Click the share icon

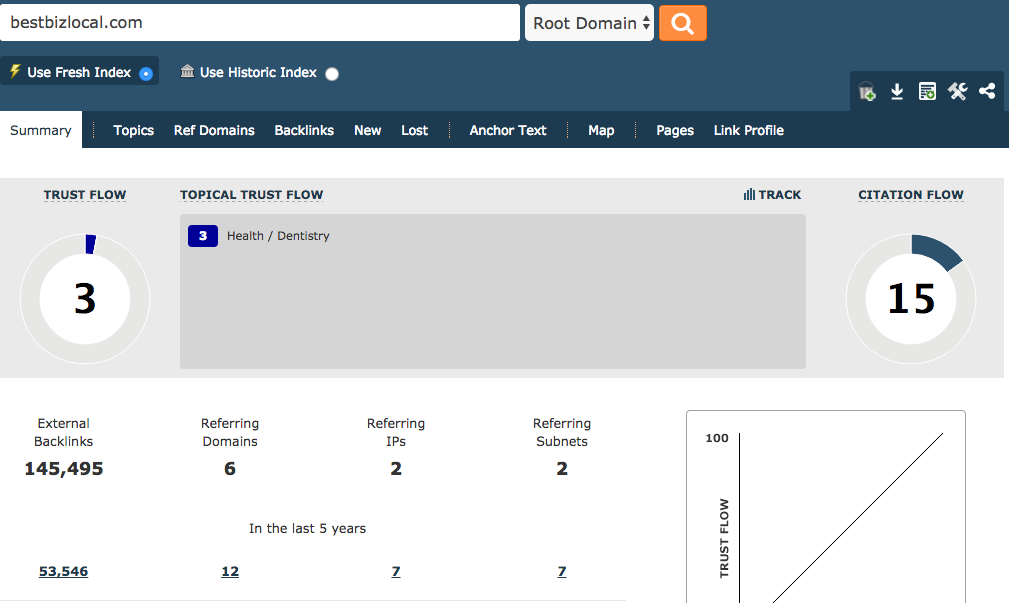tap(987, 91)
